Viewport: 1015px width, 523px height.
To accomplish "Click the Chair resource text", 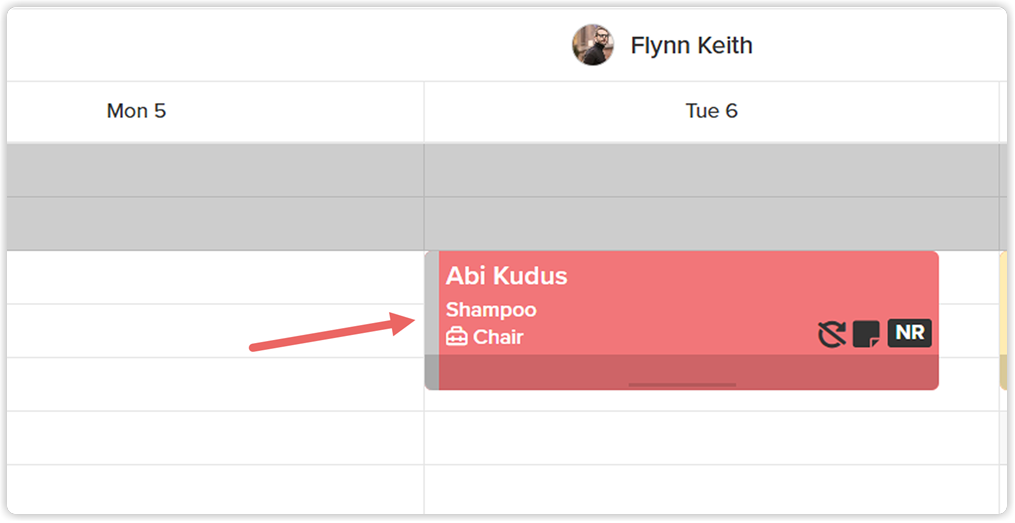I will point(498,337).
